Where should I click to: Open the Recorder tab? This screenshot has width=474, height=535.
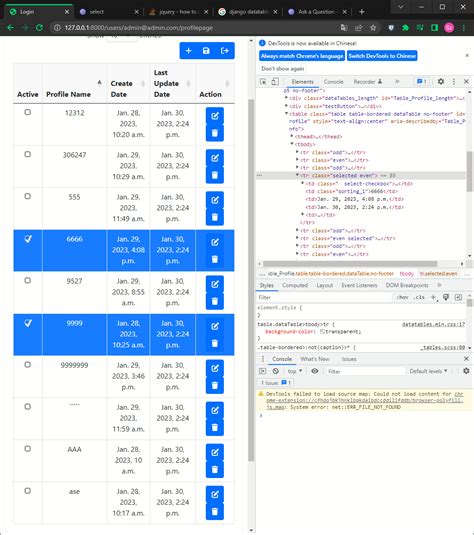(368, 82)
